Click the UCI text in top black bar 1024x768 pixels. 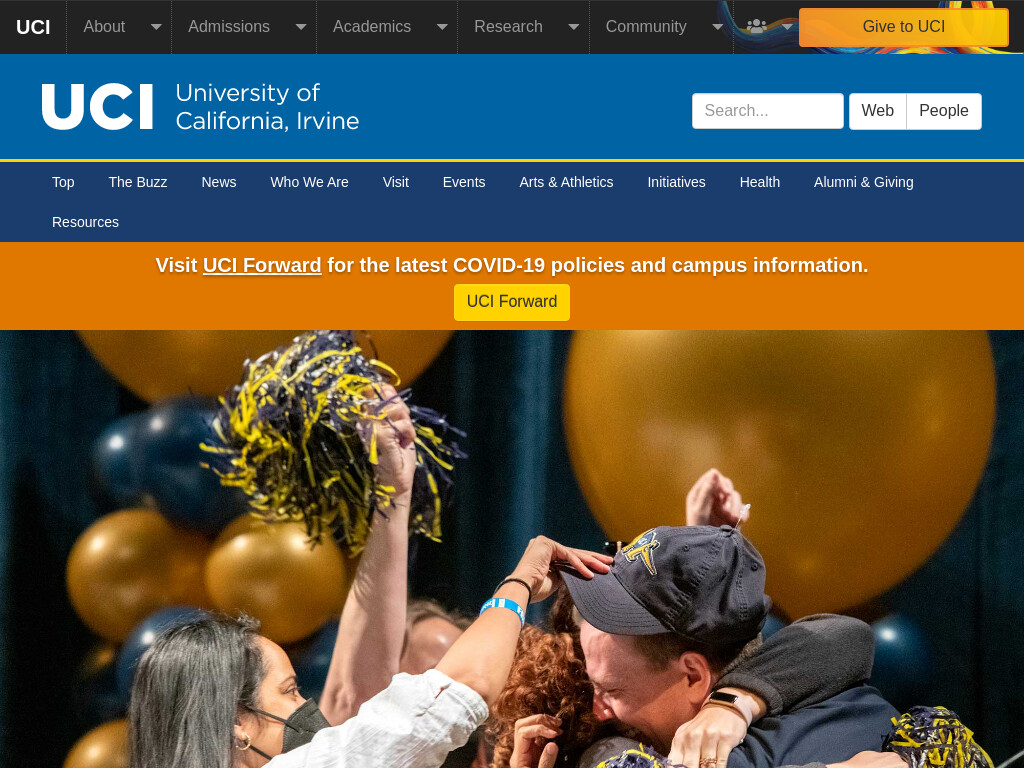[33, 27]
